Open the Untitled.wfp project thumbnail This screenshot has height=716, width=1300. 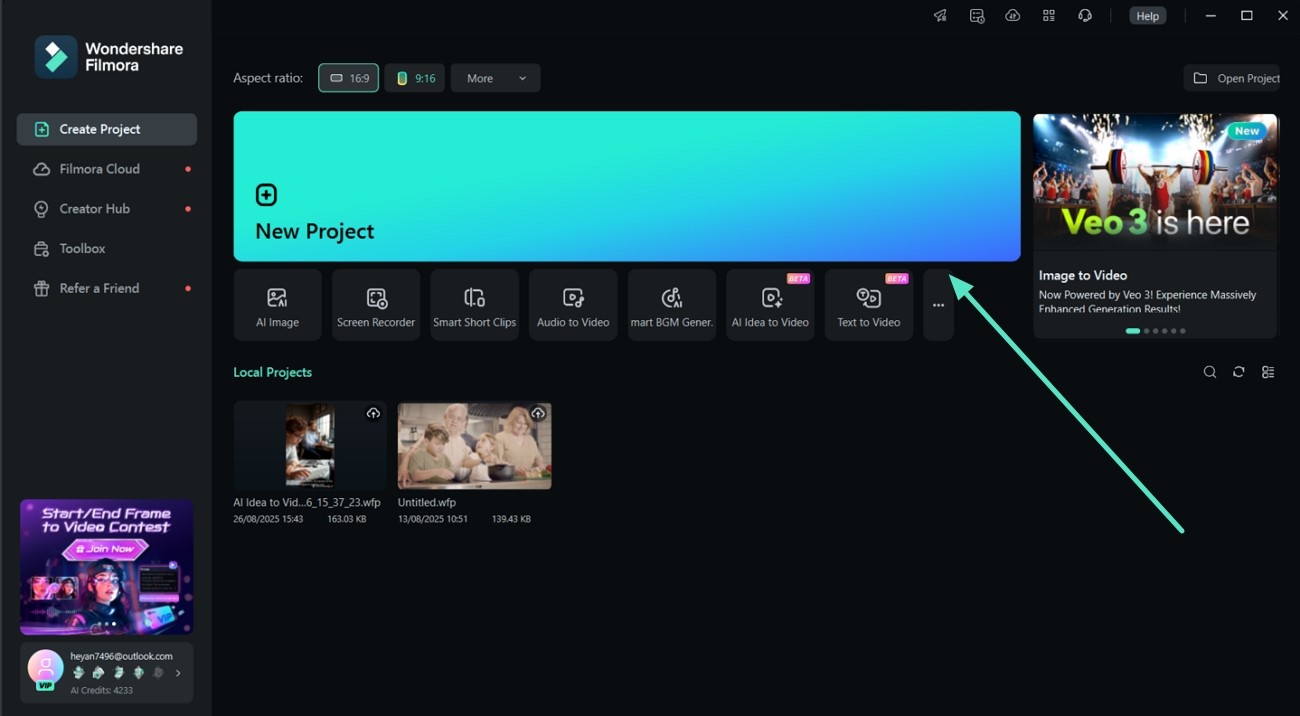click(x=475, y=445)
